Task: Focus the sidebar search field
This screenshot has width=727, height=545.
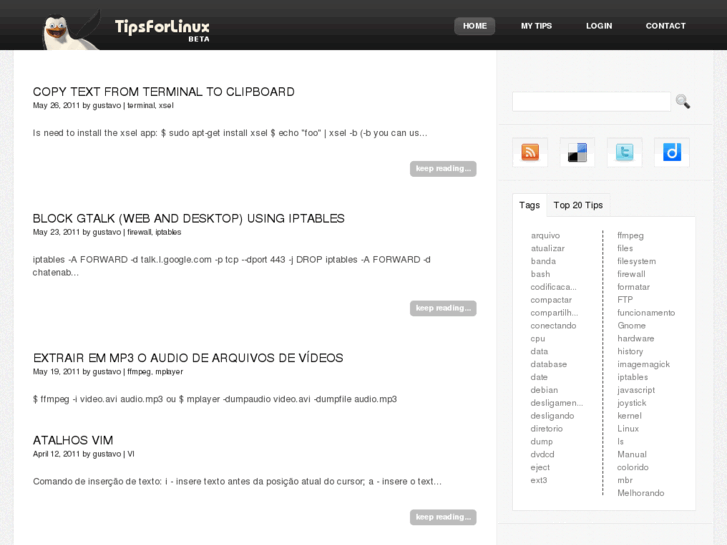Action: pos(591,102)
